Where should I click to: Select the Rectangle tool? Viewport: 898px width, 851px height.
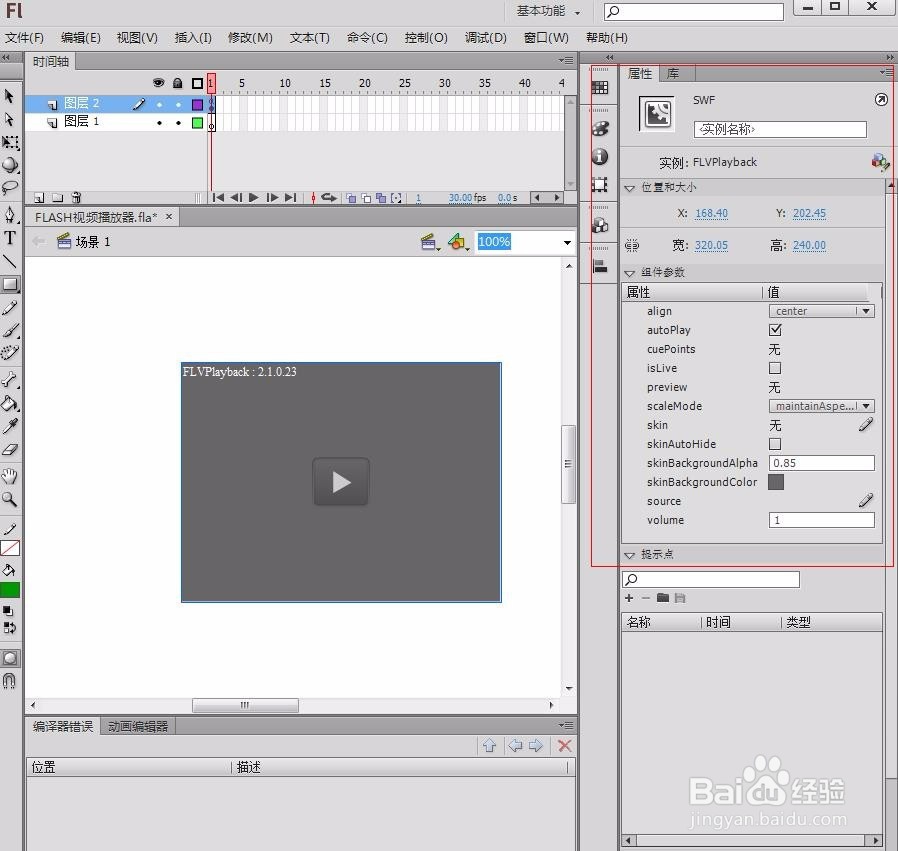pyautogui.click(x=10, y=285)
